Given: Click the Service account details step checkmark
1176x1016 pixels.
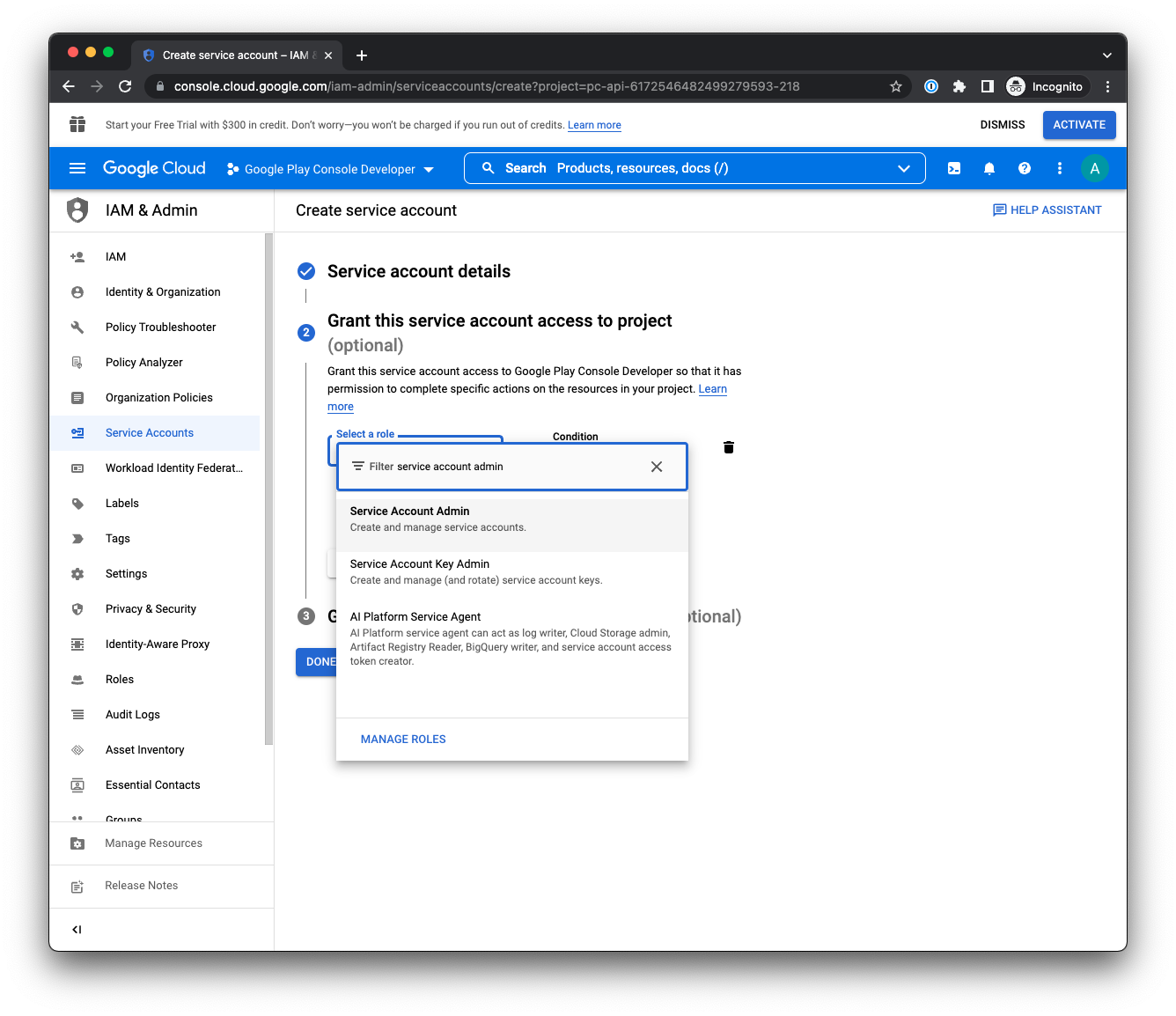Looking at the screenshot, I should (306, 271).
